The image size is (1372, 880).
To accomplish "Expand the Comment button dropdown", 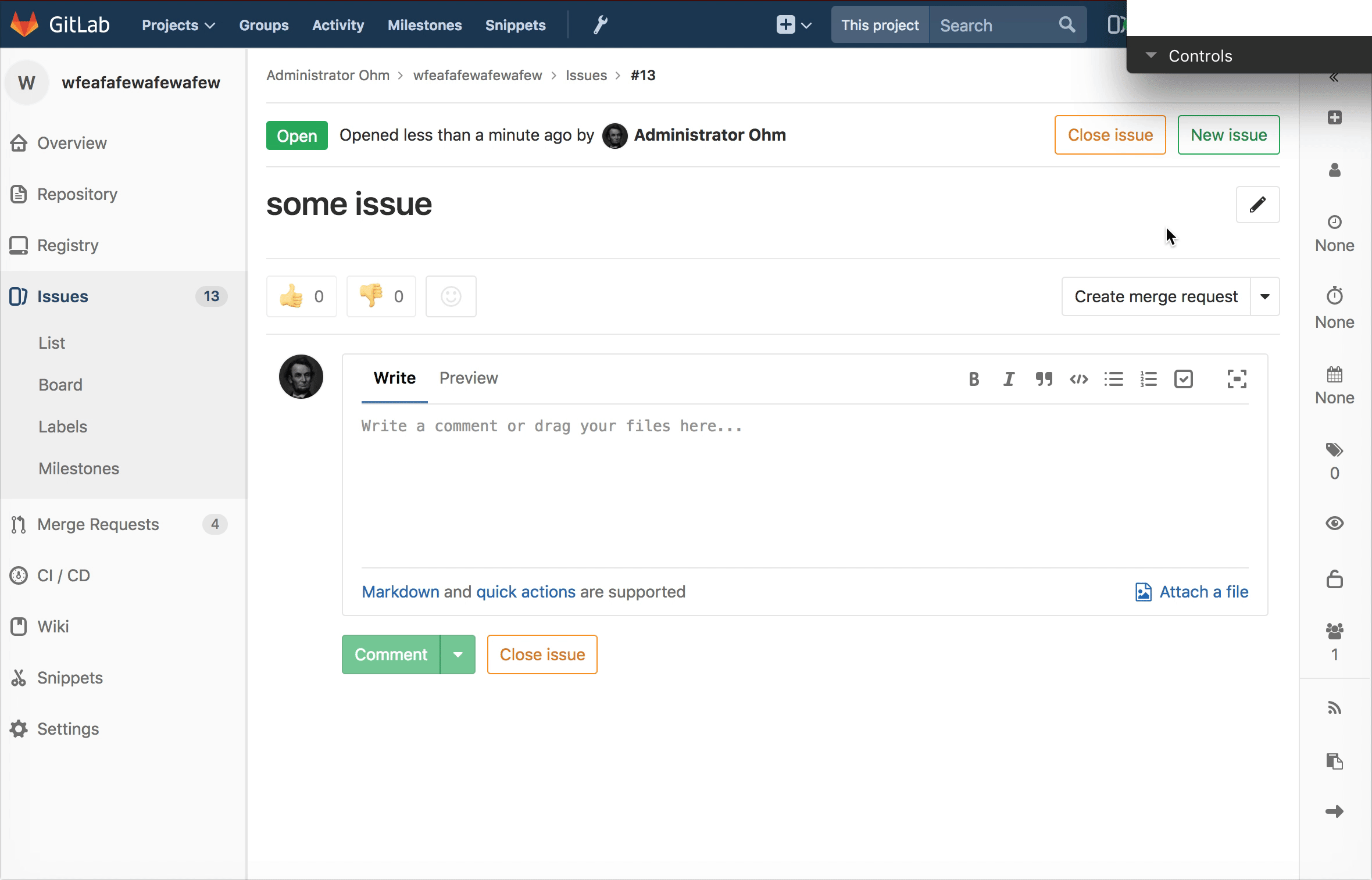I will coord(458,654).
